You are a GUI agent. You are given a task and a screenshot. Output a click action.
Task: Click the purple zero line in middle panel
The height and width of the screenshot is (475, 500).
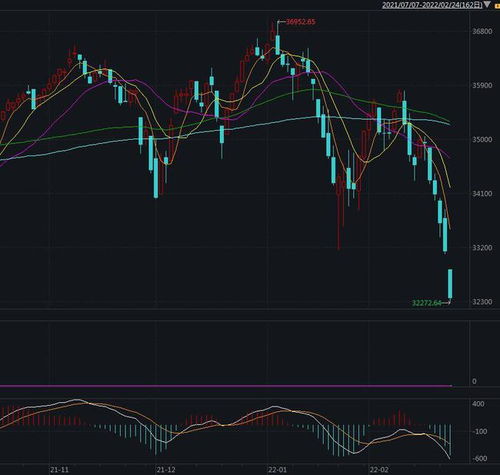(225, 386)
